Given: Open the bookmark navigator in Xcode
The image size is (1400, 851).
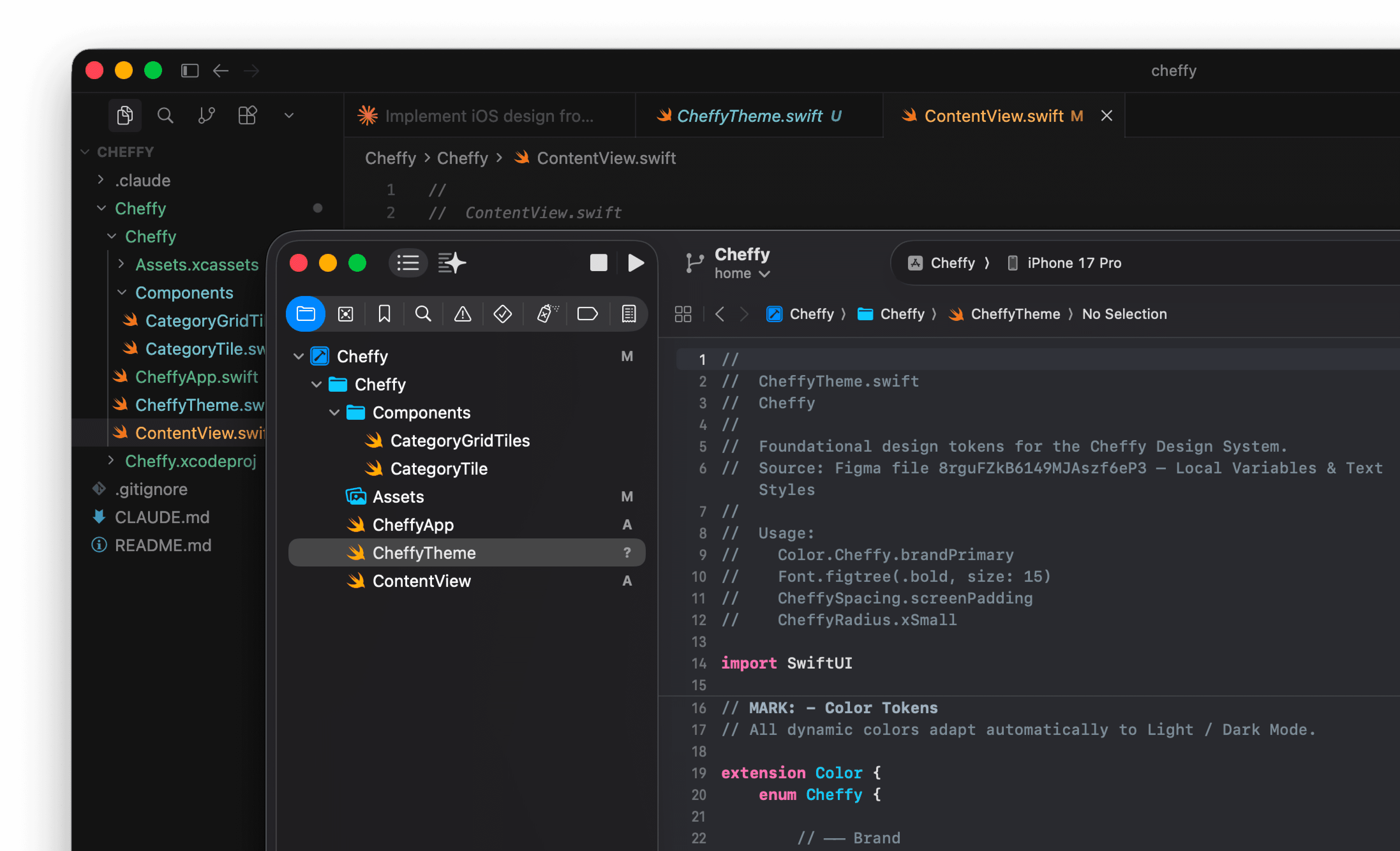Looking at the screenshot, I should (x=384, y=314).
